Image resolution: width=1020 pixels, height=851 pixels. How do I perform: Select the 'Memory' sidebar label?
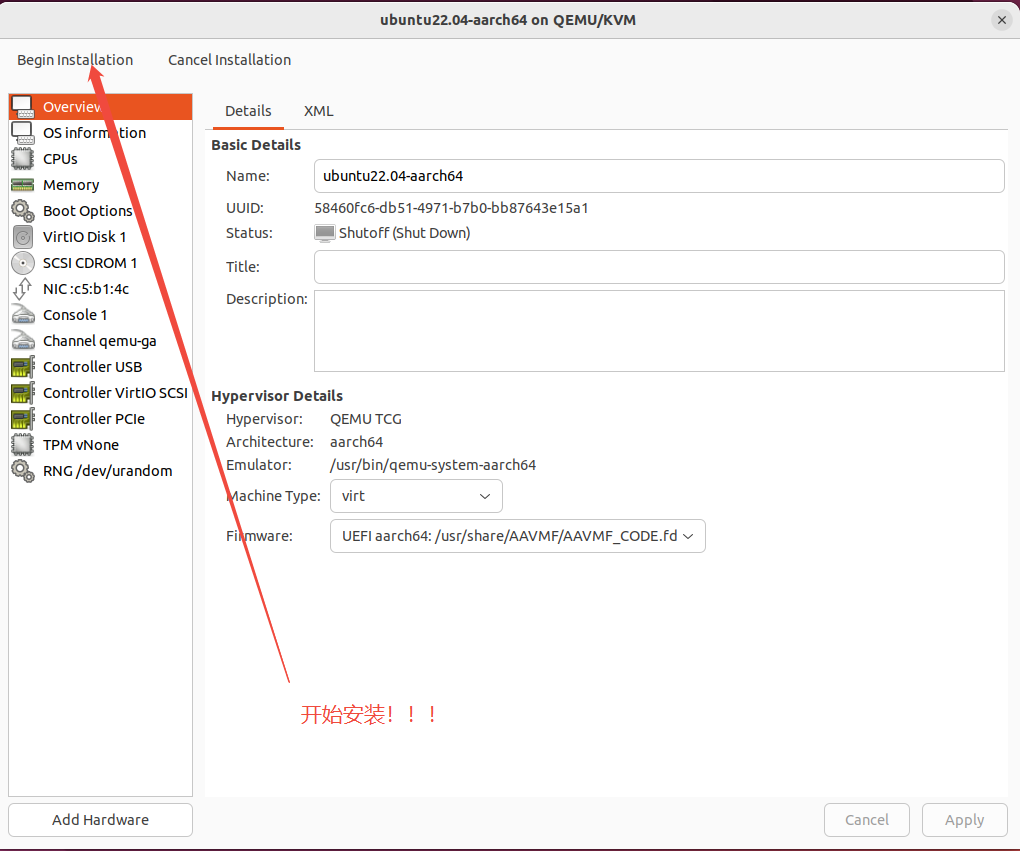tap(72, 185)
